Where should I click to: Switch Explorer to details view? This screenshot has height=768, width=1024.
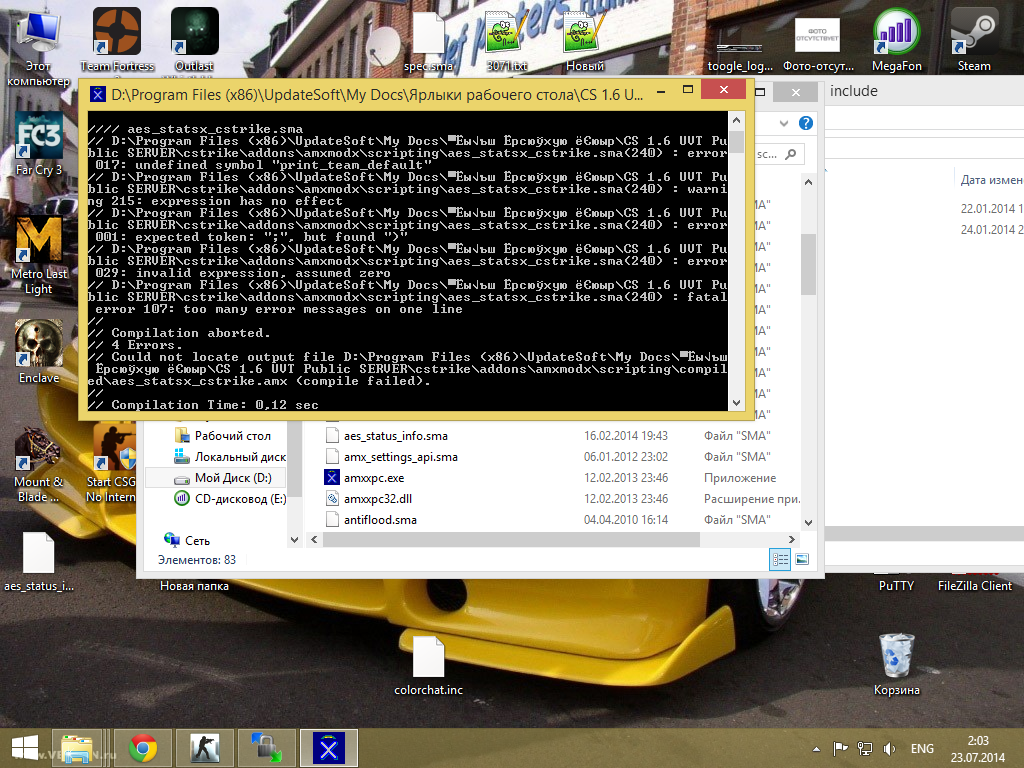(x=780, y=560)
